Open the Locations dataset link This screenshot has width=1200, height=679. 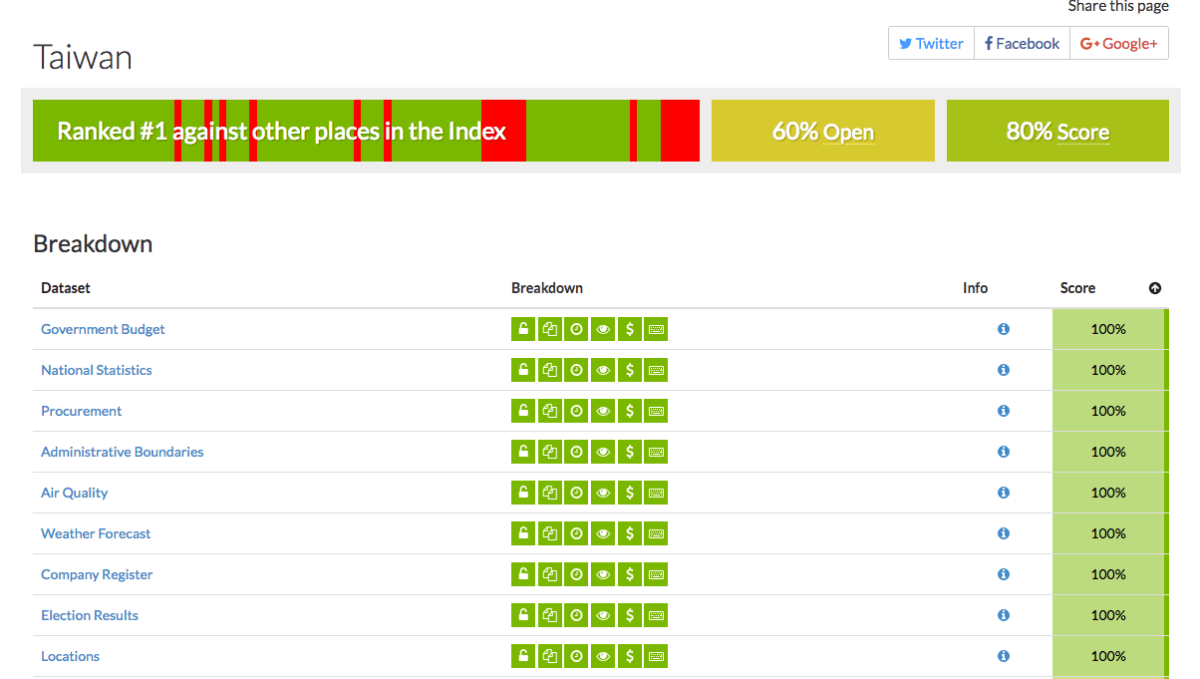pos(70,657)
